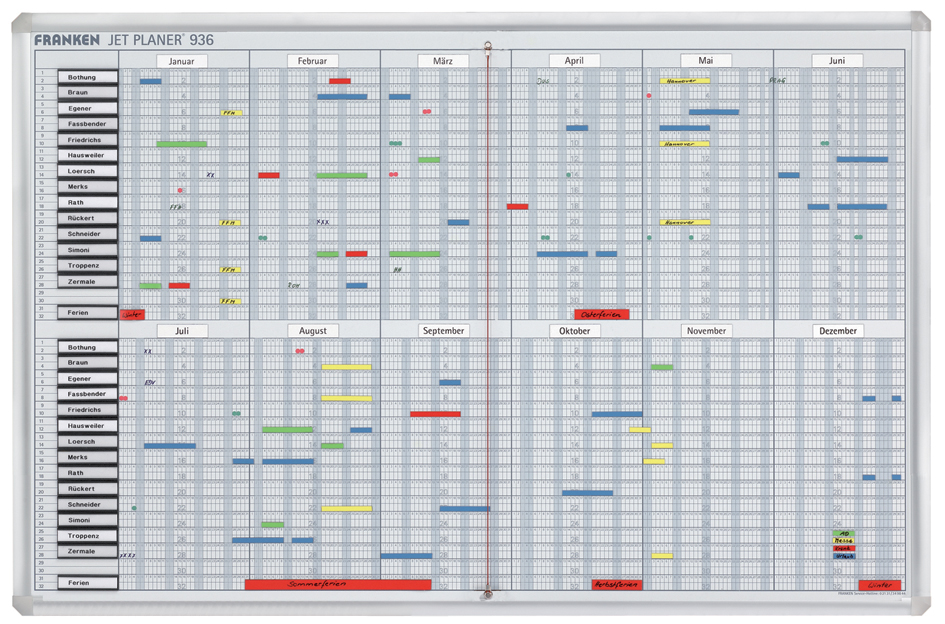Click the Dezember month header
This screenshot has width=945, height=624.
(x=837, y=330)
